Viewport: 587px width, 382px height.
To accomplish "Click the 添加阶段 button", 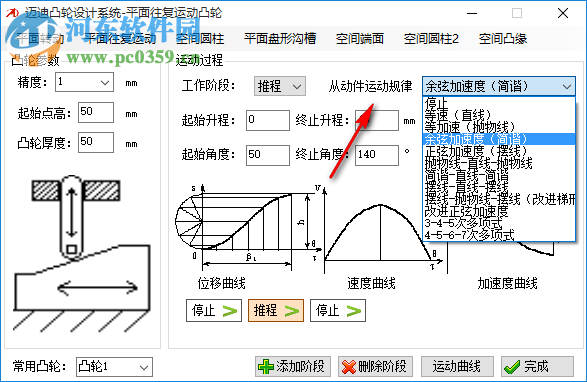I will pos(293,366).
